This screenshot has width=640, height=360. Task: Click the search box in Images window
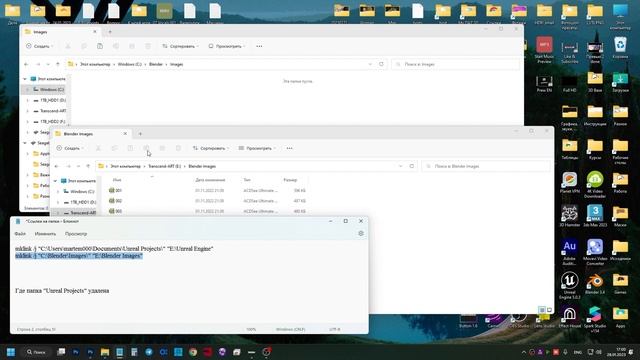456,64
